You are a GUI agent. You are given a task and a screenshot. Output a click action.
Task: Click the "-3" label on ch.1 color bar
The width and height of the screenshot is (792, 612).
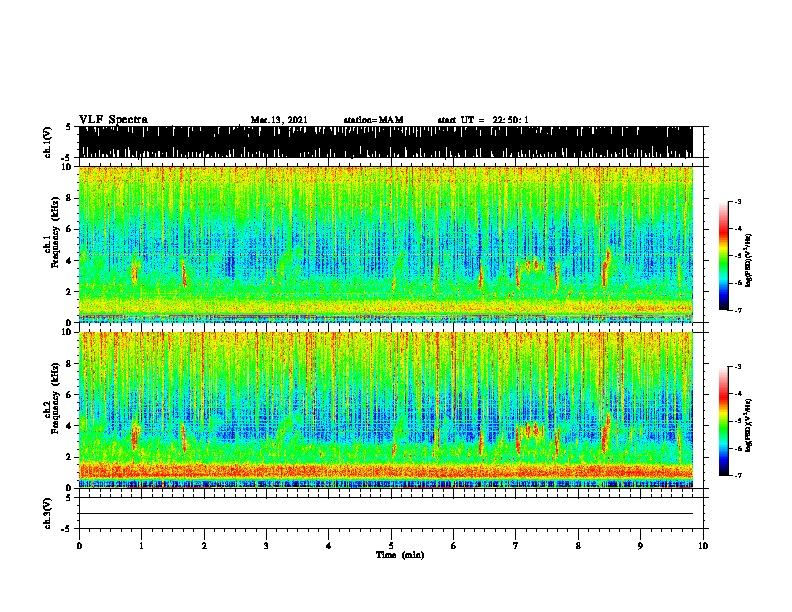click(737, 201)
